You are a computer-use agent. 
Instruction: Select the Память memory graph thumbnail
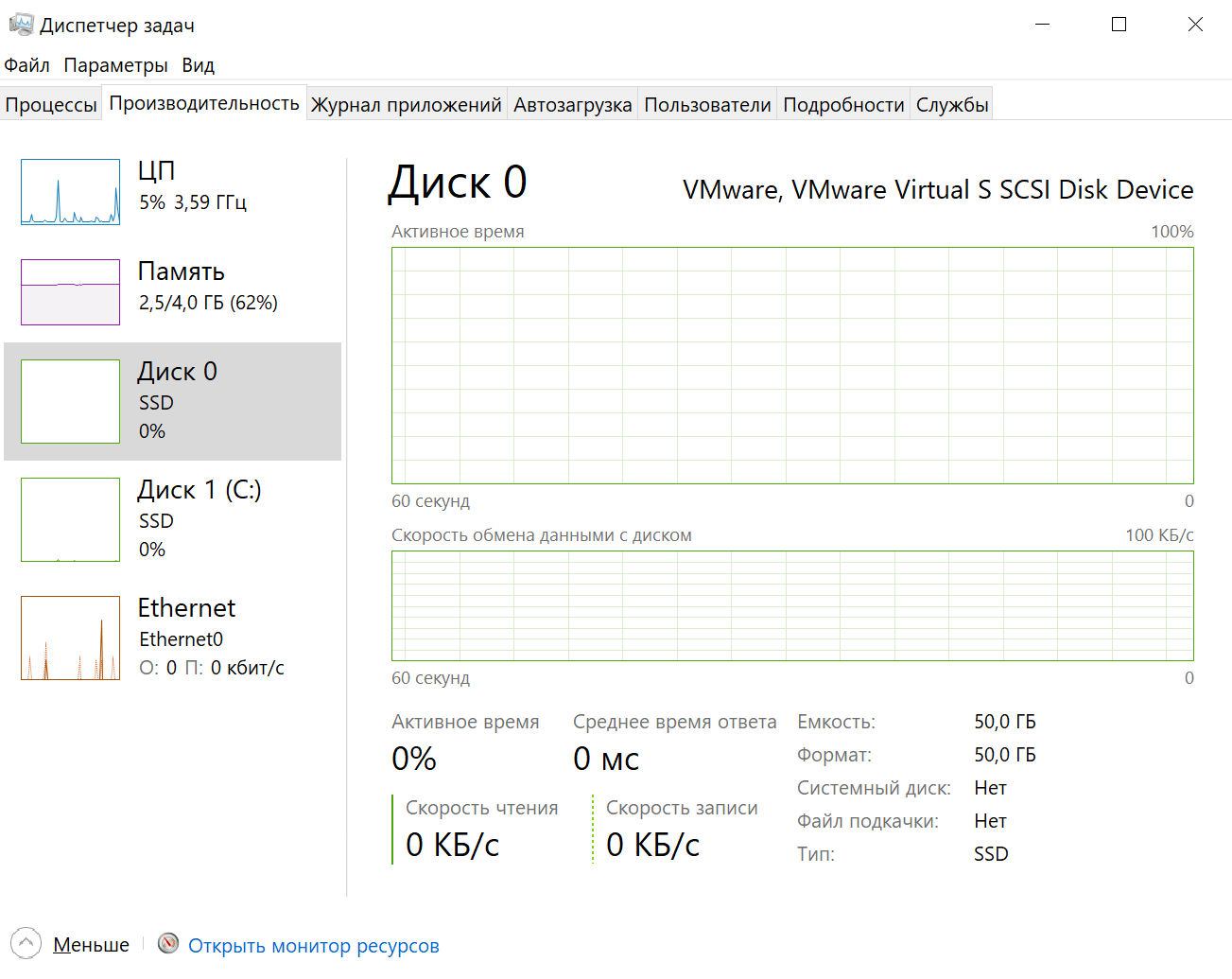pyautogui.click(x=71, y=292)
